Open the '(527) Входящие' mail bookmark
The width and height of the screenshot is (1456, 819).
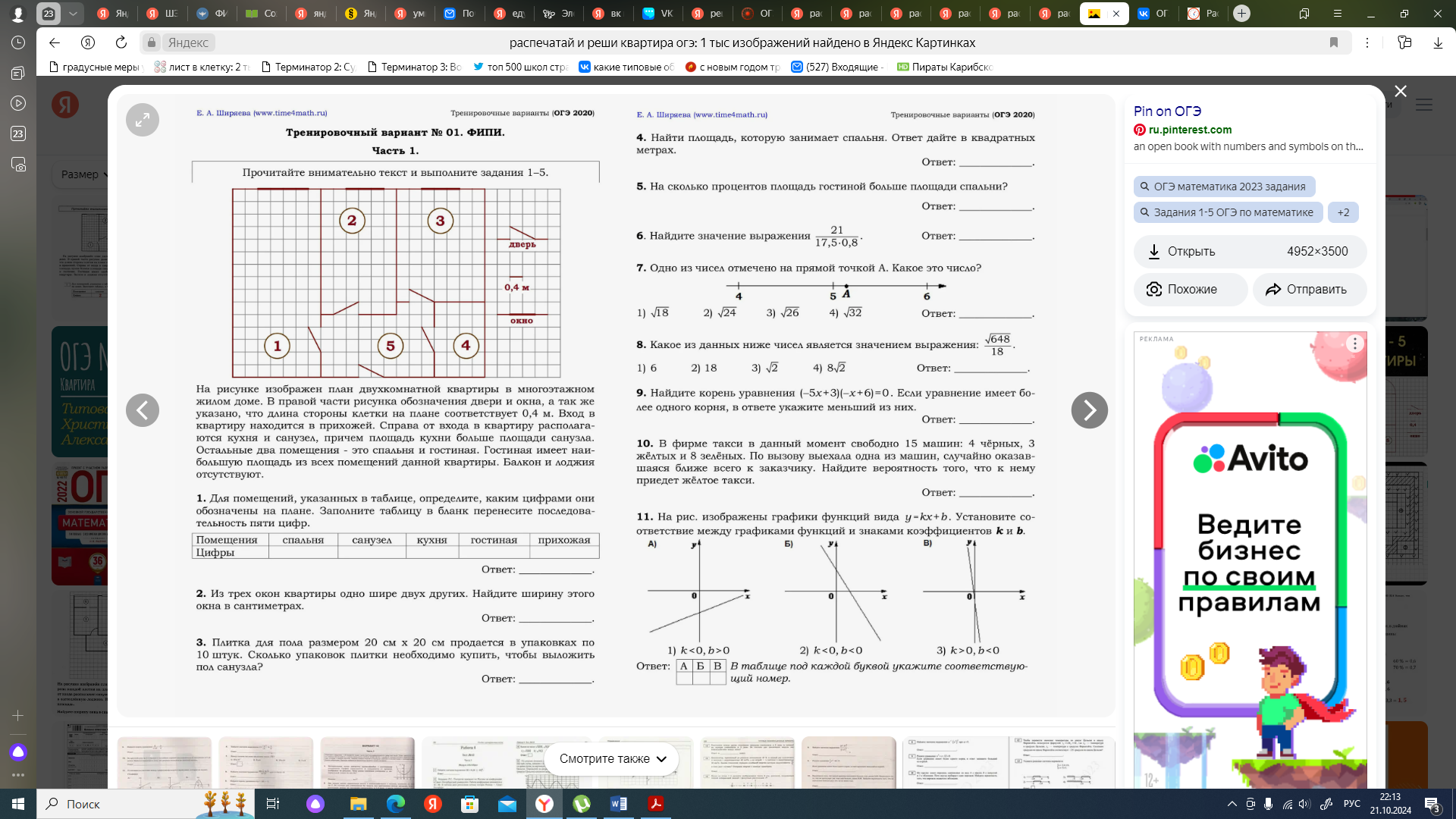click(837, 67)
